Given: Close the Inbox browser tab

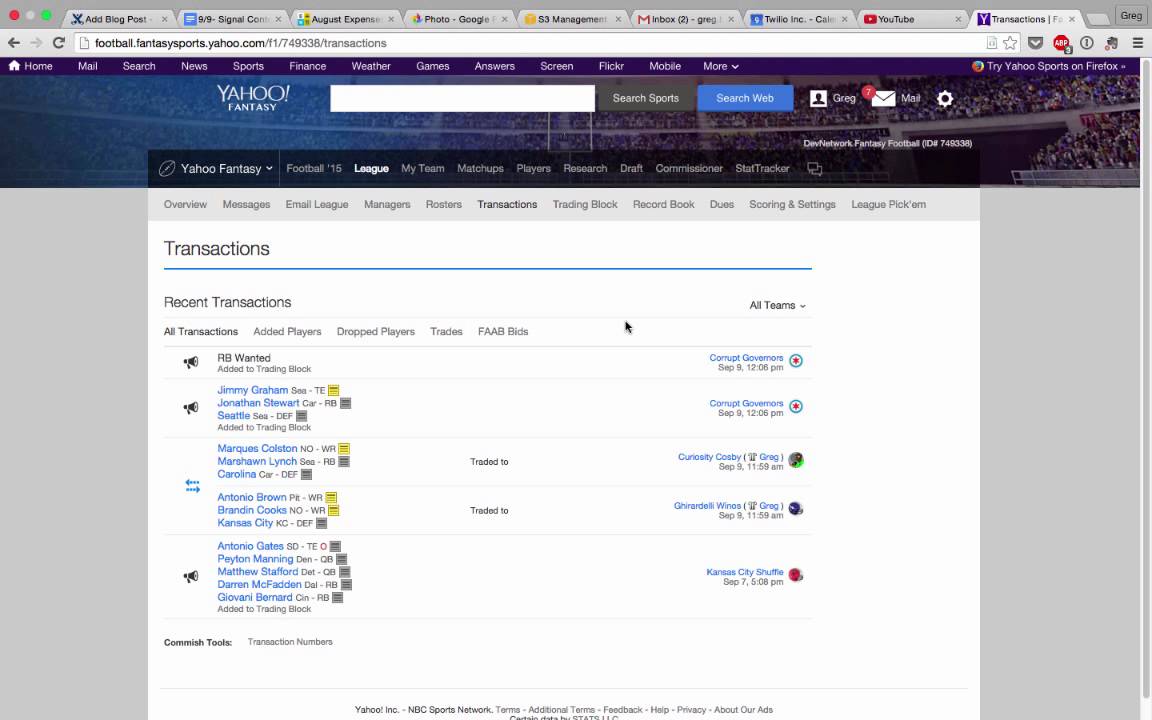Looking at the screenshot, I should pyautogui.click(x=730, y=19).
